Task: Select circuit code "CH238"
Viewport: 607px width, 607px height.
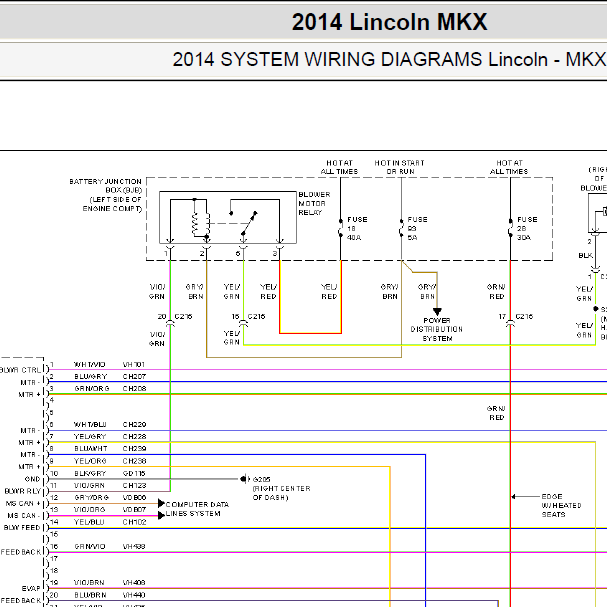Action: coord(134,461)
